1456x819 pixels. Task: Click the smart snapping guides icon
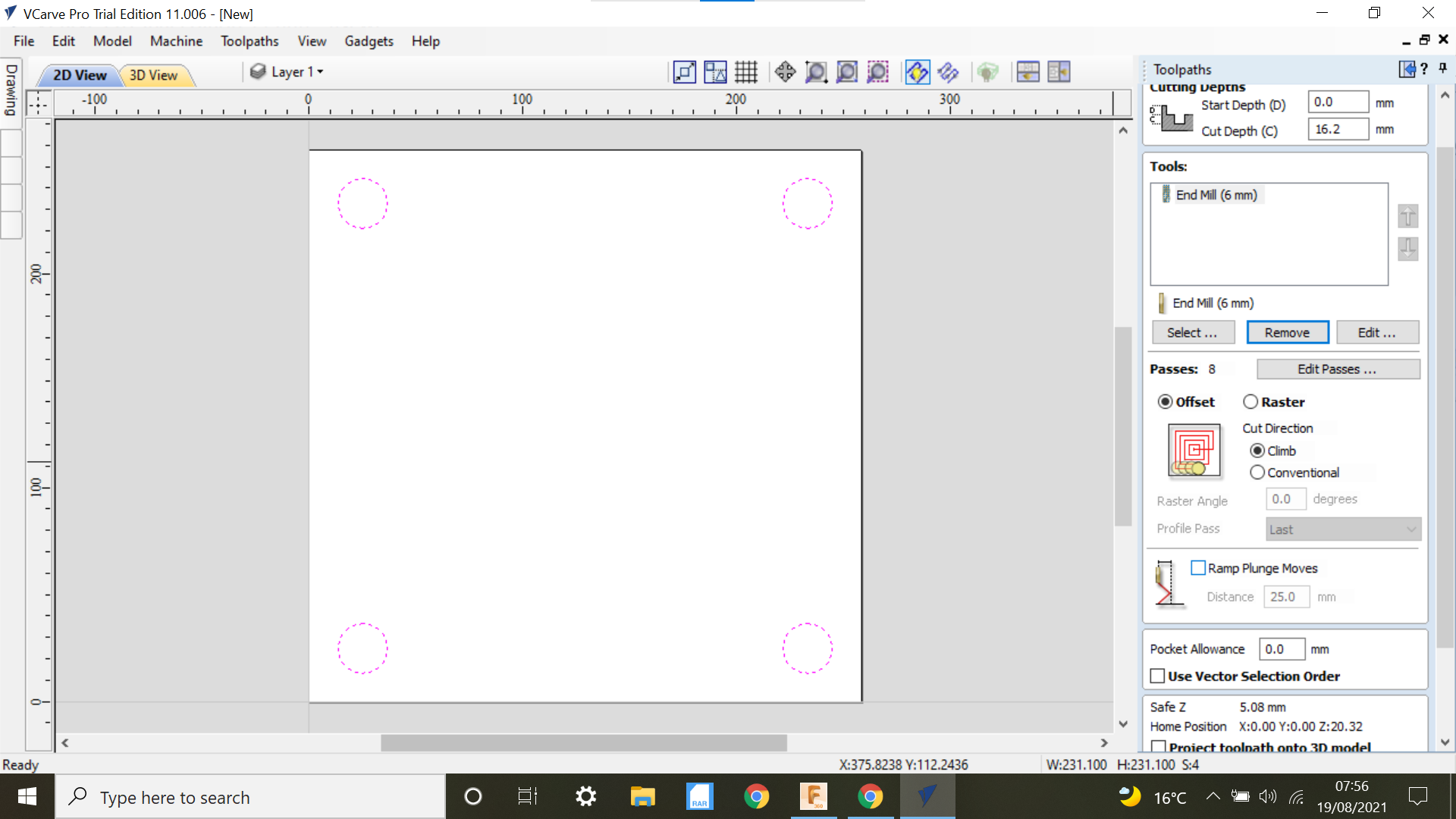point(714,72)
